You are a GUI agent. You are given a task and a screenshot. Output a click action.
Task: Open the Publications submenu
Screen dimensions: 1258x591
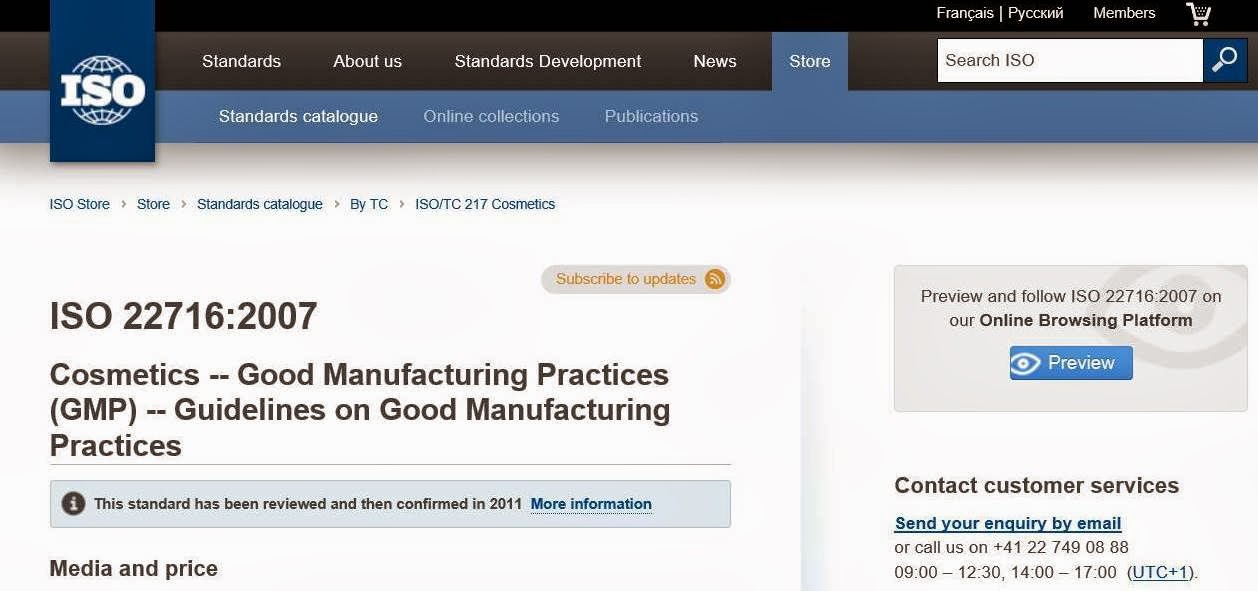point(651,116)
